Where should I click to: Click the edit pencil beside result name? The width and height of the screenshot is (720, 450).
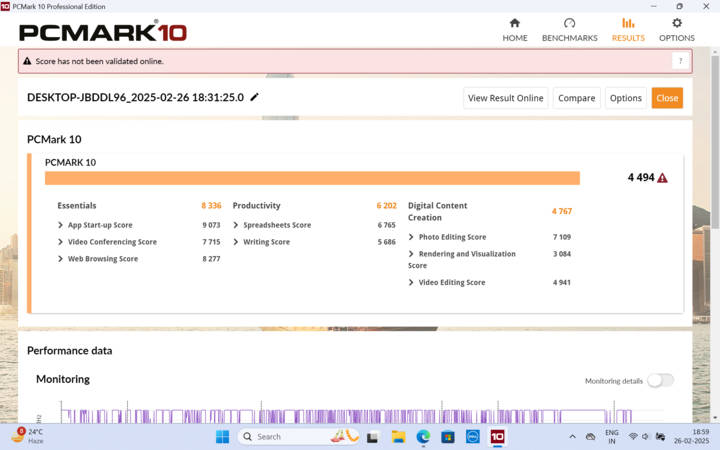254,97
